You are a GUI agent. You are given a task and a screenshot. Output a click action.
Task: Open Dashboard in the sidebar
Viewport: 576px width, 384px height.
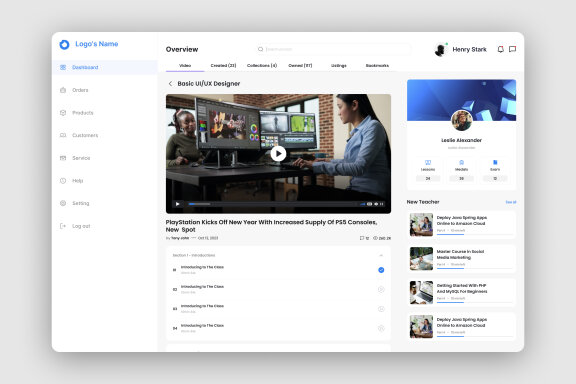pyautogui.click(x=105, y=67)
